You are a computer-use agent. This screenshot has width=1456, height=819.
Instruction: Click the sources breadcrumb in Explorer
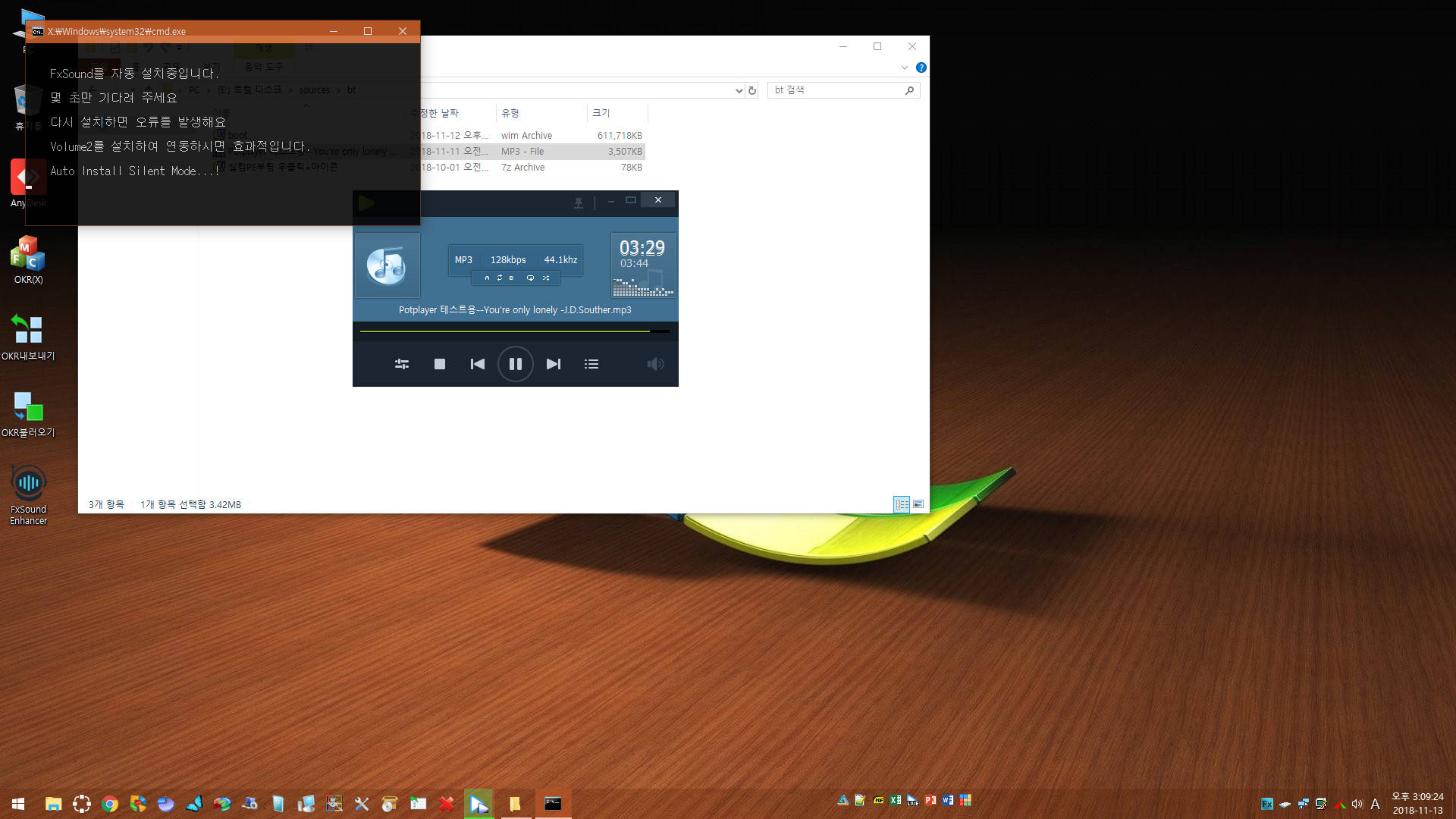click(x=314, y=89)
